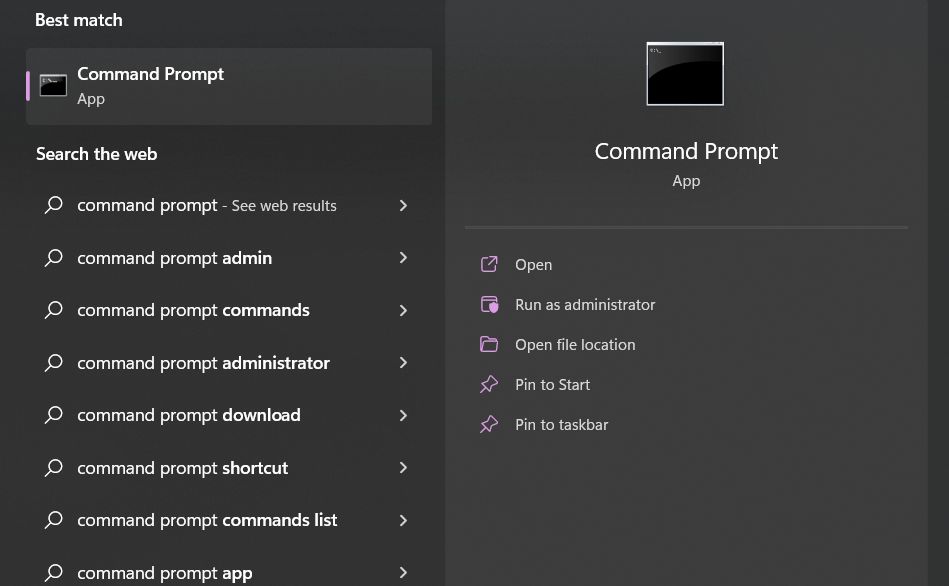Image resolution: width=949 pixels, height=586 pixels.
Task: Click search icon beside 'command prompt admin'
Action: coord(53,257)
